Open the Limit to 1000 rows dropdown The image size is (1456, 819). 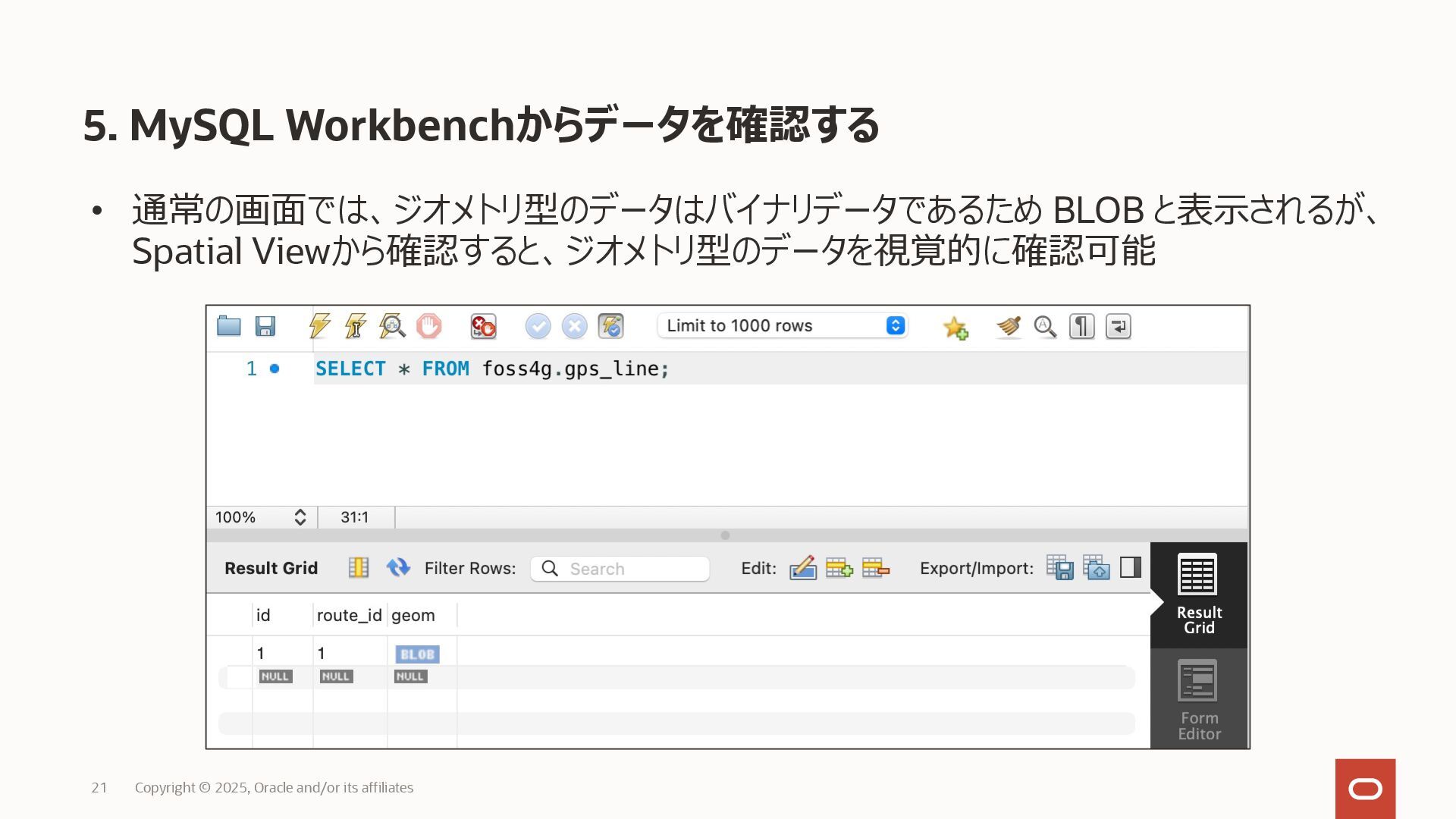783,326
